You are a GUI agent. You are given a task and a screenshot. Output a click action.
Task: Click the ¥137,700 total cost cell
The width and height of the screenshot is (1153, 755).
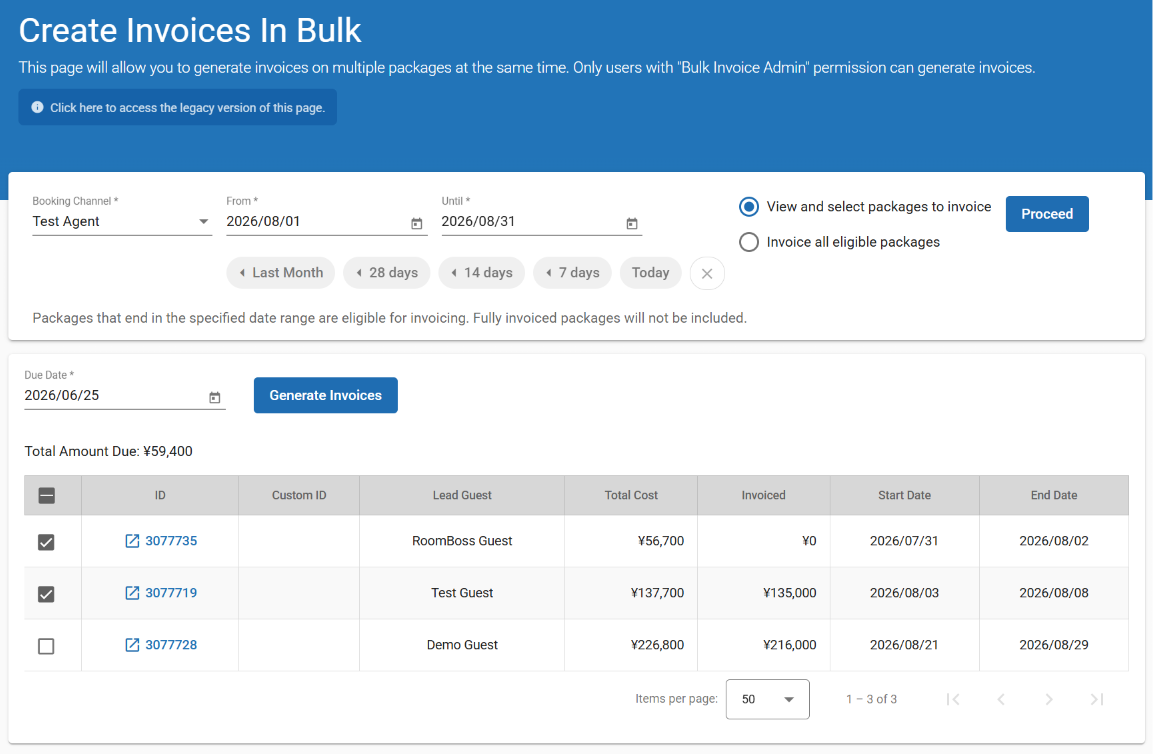tap(631, 593)
